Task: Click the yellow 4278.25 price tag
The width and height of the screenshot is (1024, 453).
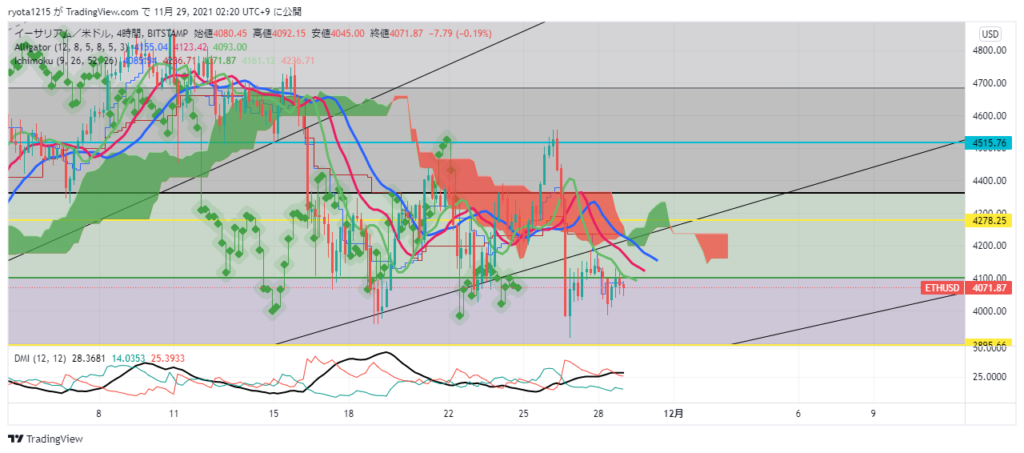Action: coord(993,220)
